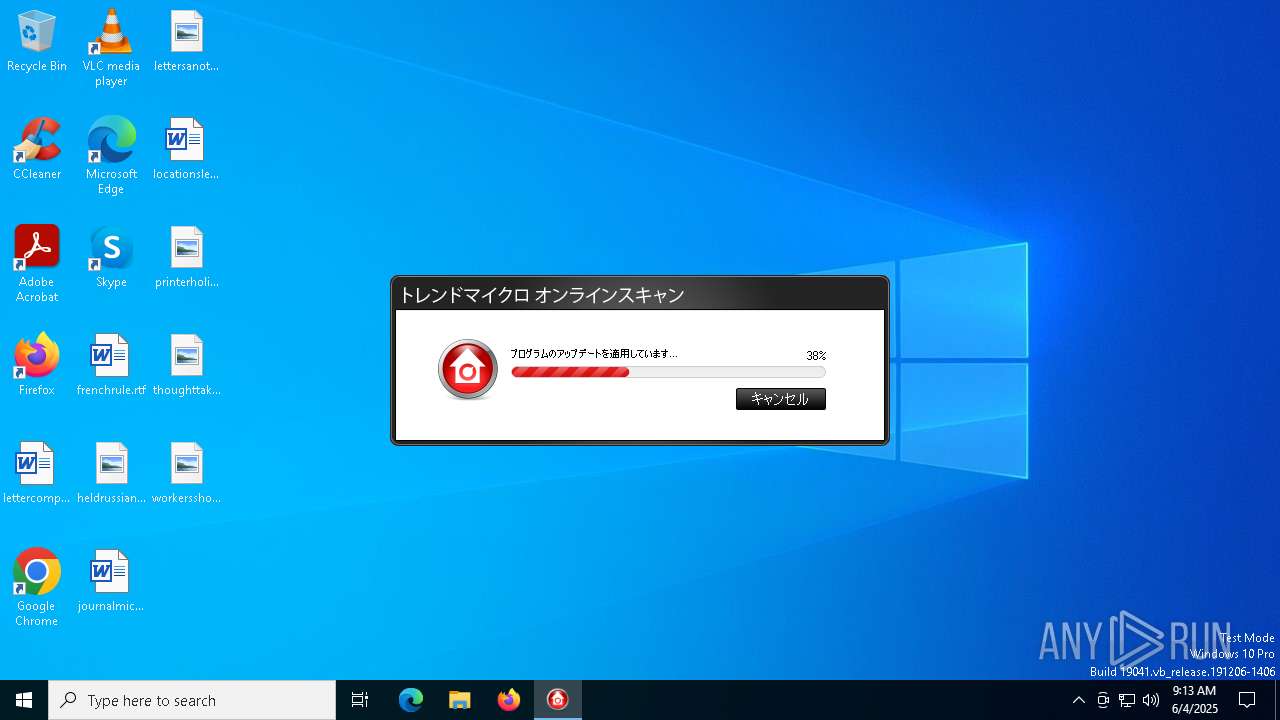Open Task View from the taskbar
The width and height of the screenshot is (1280, 720).
point(360,700)
